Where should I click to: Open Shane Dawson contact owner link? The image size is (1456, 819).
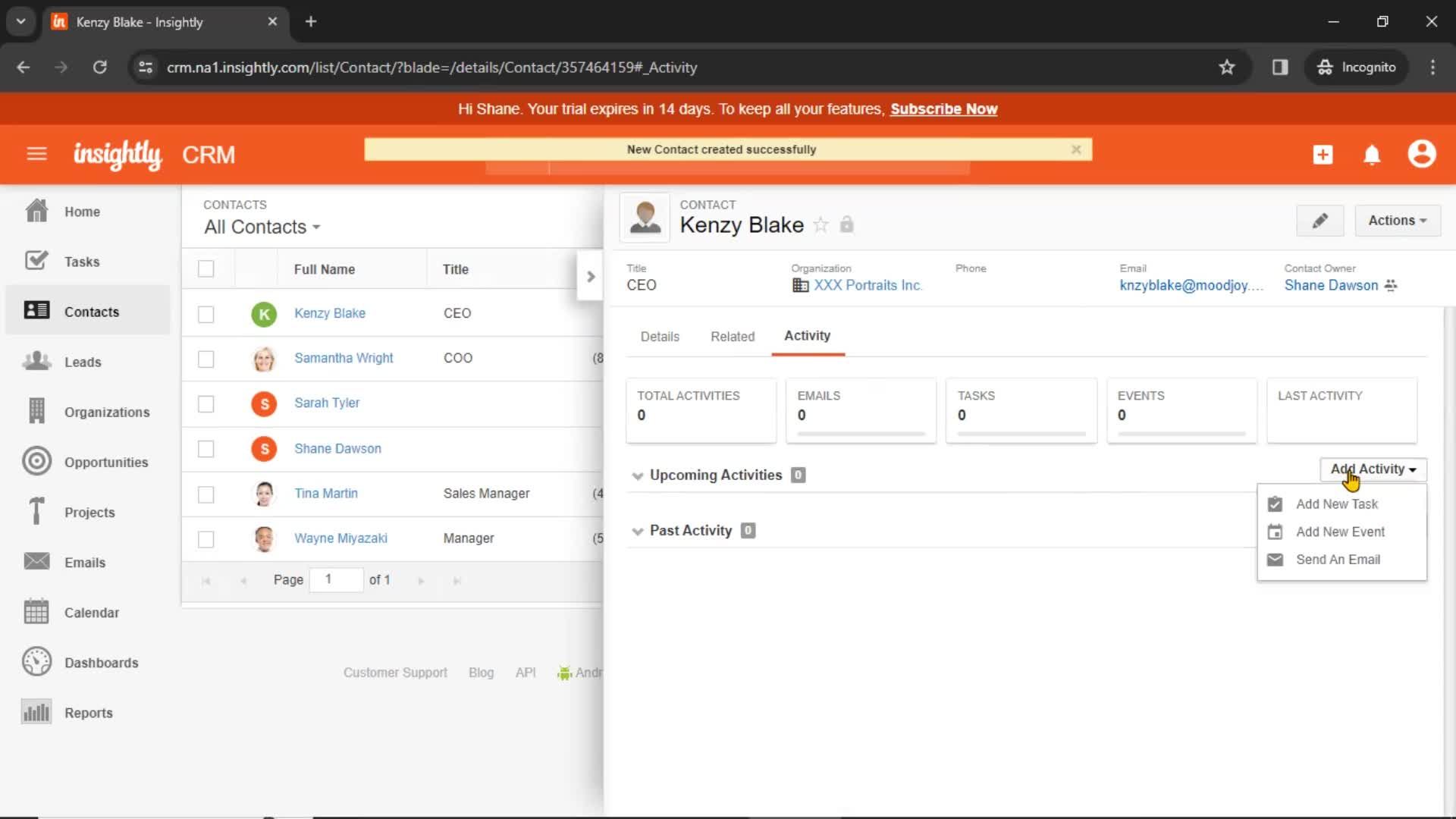(x=1331, y=285)
